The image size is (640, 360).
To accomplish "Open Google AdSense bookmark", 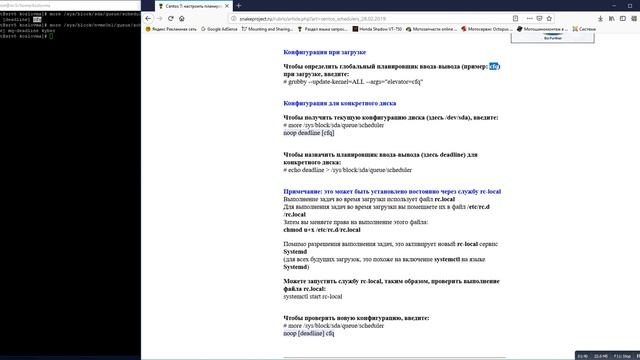I will tap(219, 29).
